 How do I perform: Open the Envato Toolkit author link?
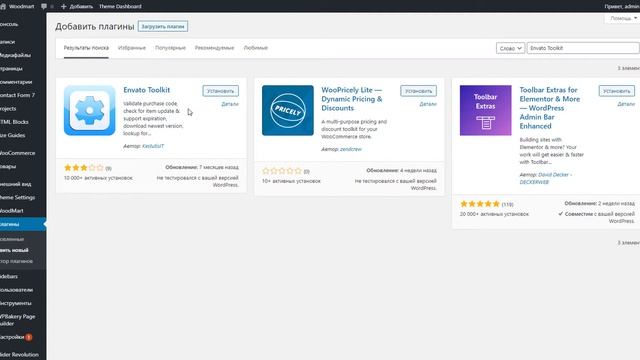click(153, 146)
